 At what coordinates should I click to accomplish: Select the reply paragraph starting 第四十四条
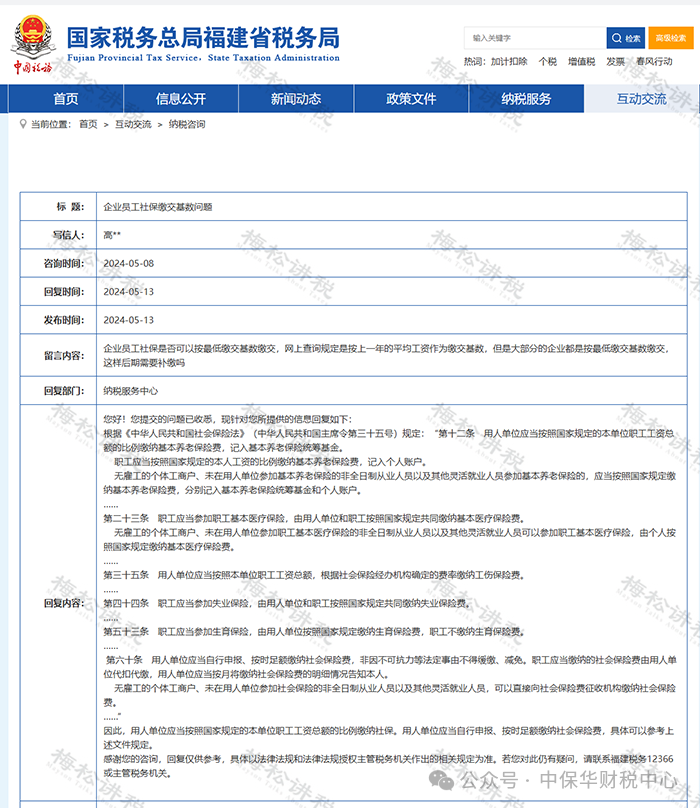click(287, 603)
